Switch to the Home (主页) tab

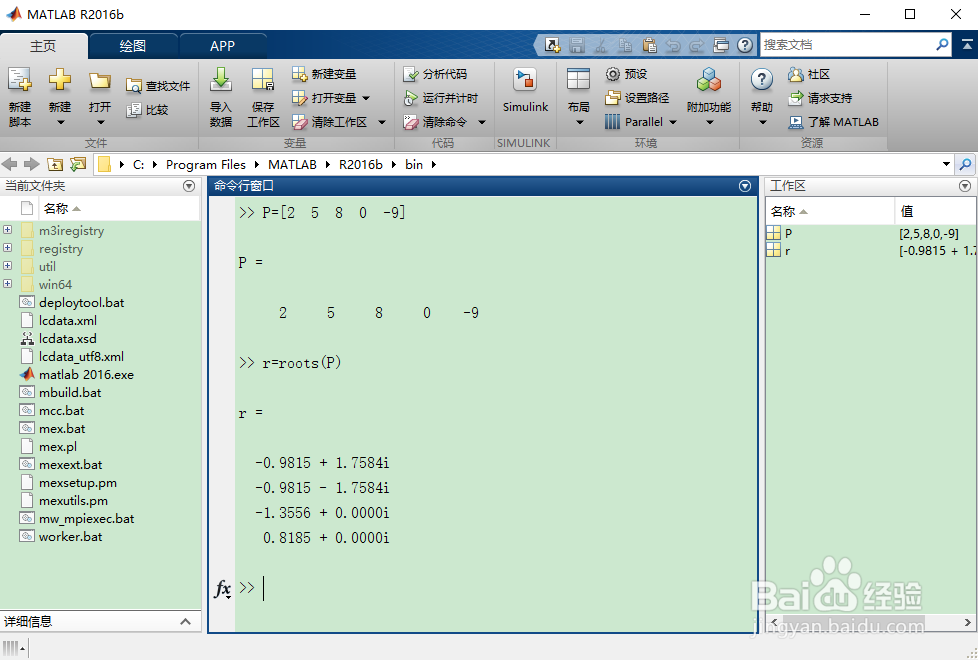coord(43,46)
